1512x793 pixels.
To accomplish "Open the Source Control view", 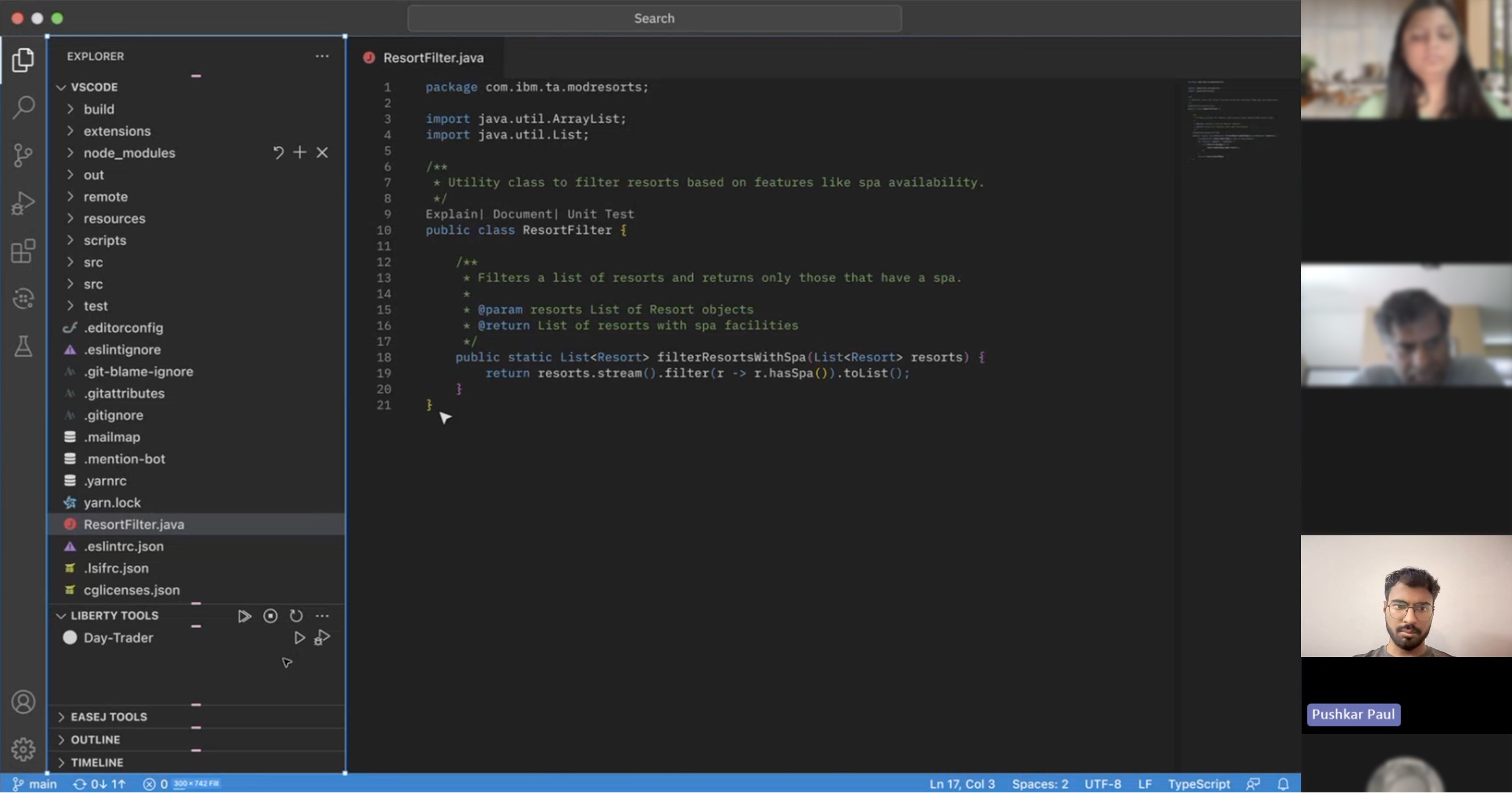I will point(23,155).
